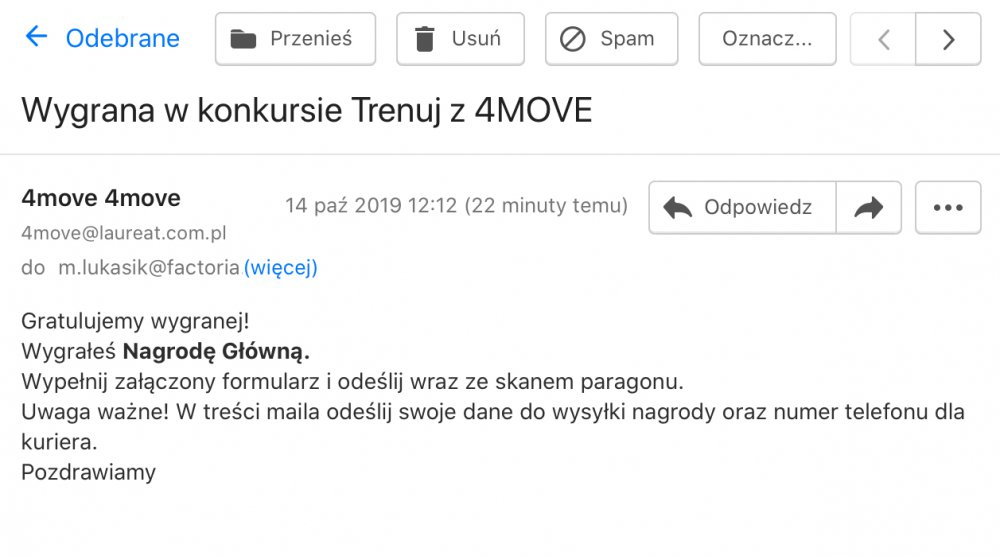Click the back arrow to the inbox
1000x556 pixels.
pos(36,38)
